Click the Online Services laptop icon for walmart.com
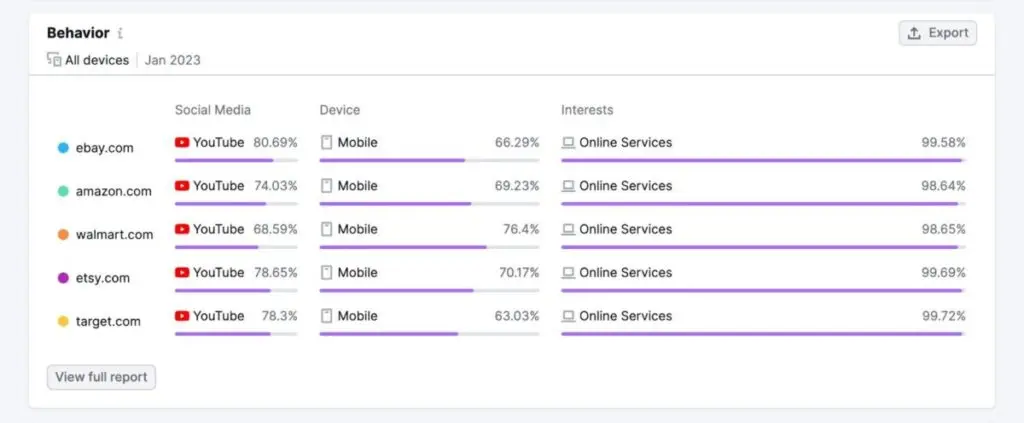 coord(568,229)
